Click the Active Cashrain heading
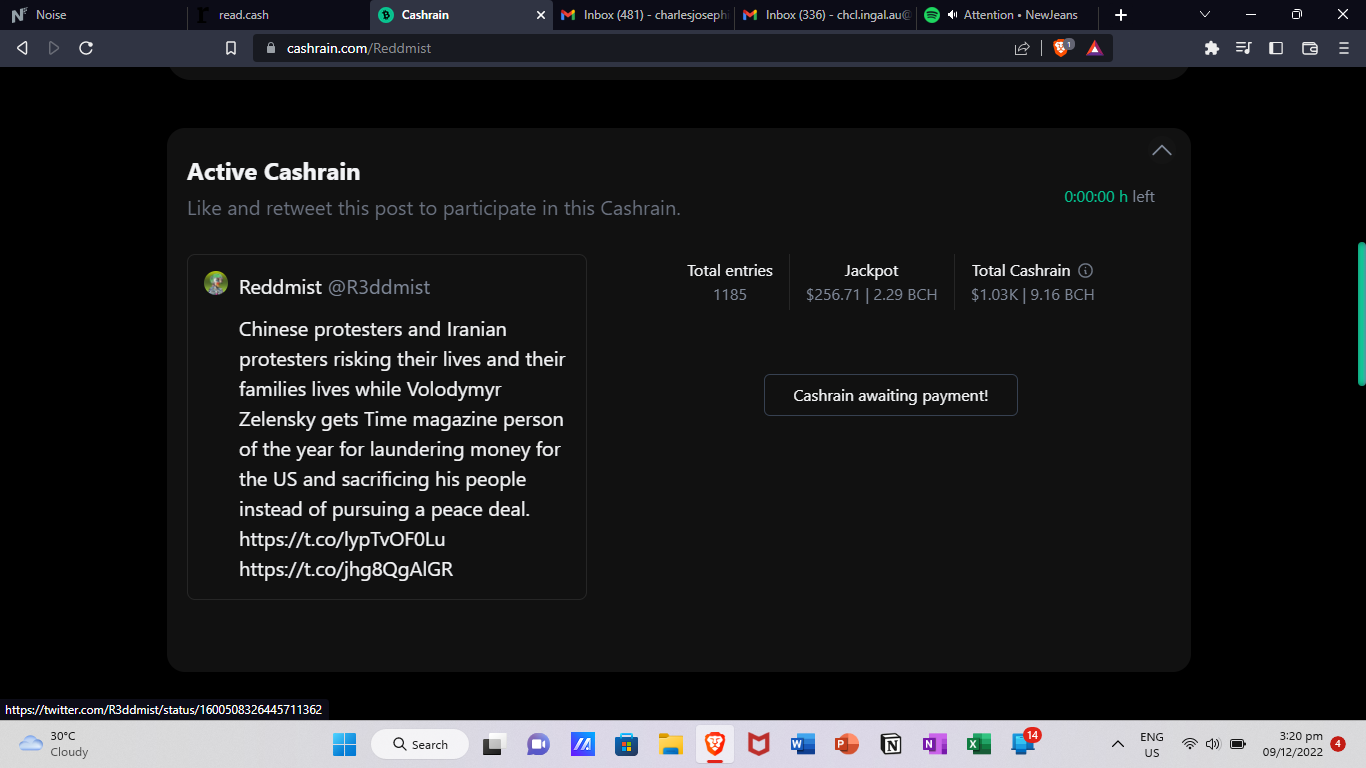The image size is (1366, 768). [x=274, y=172]
